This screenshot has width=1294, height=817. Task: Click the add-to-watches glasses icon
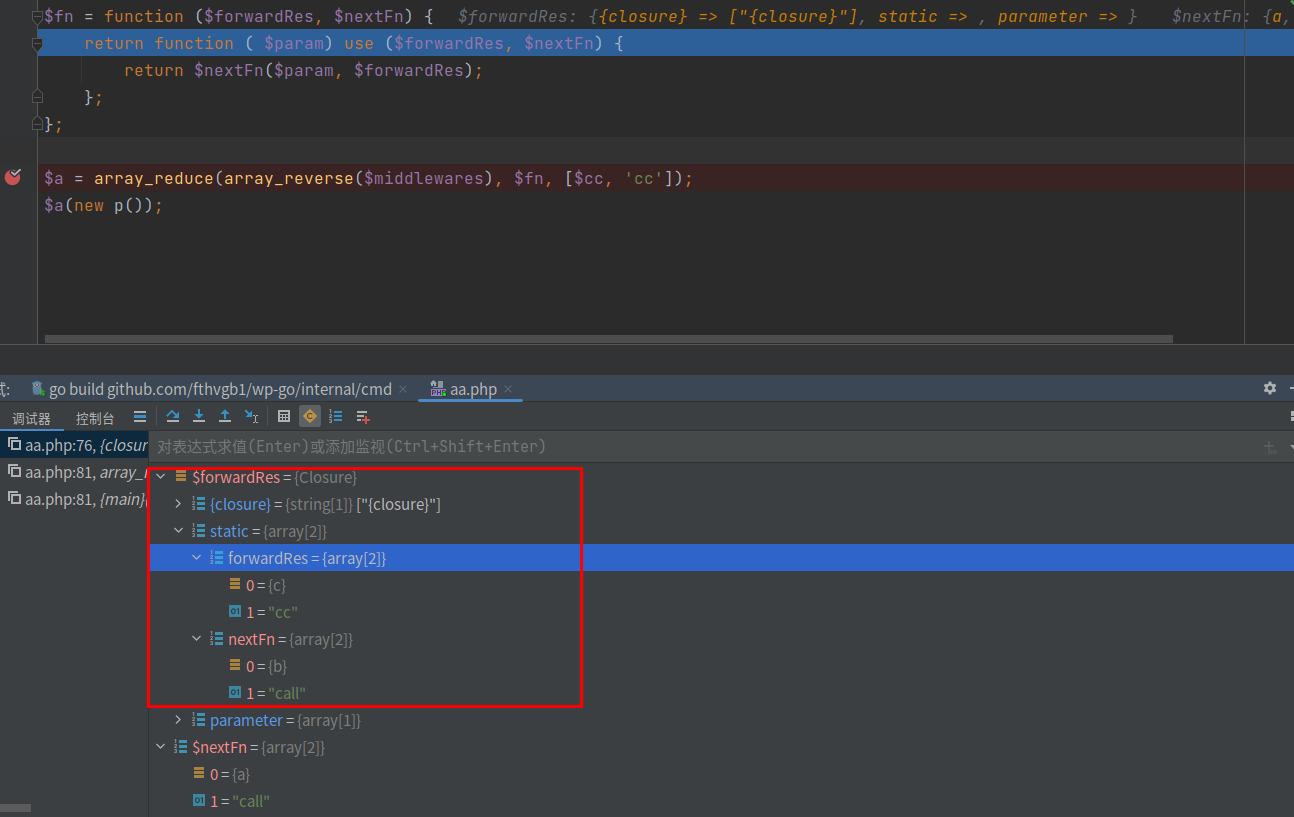1270,447
